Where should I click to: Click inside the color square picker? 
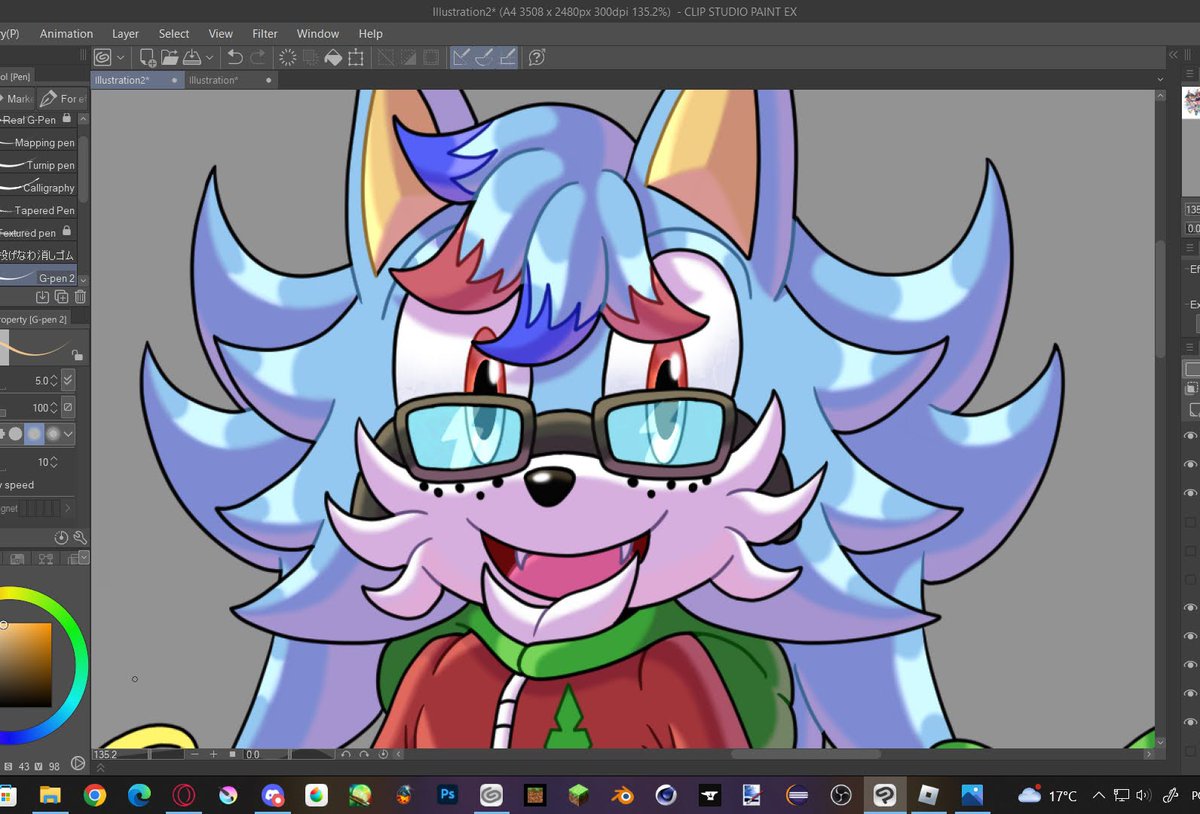(x=25, y=665)
